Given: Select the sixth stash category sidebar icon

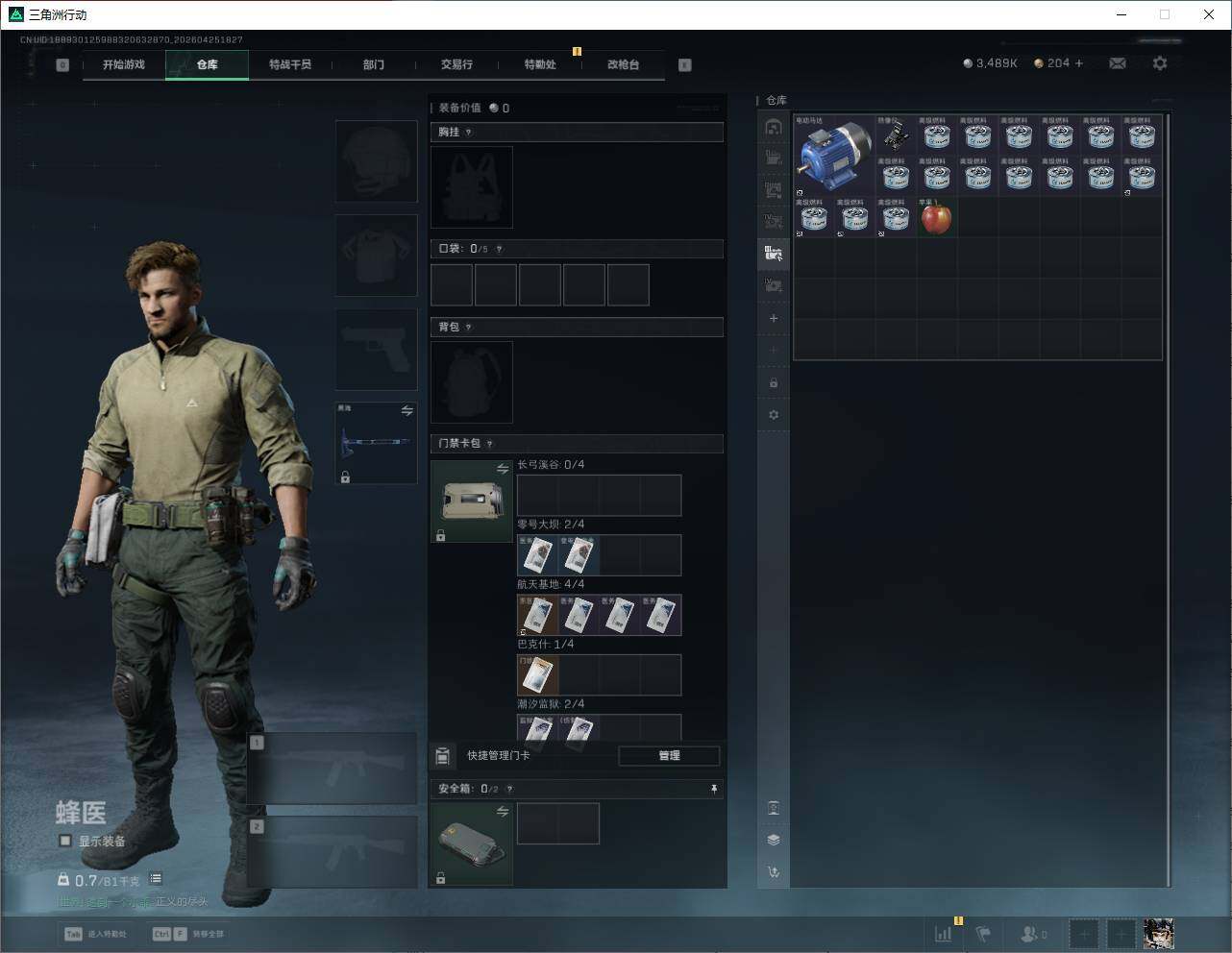Looking at the screenshot, I should click(x=774, y=285).
